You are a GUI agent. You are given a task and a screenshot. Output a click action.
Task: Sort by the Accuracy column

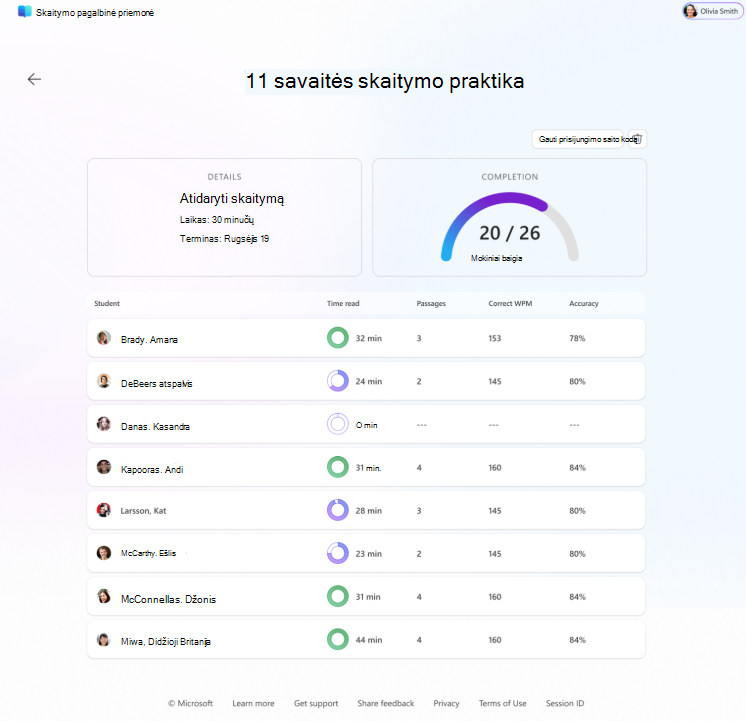click(x=584, y=303)
